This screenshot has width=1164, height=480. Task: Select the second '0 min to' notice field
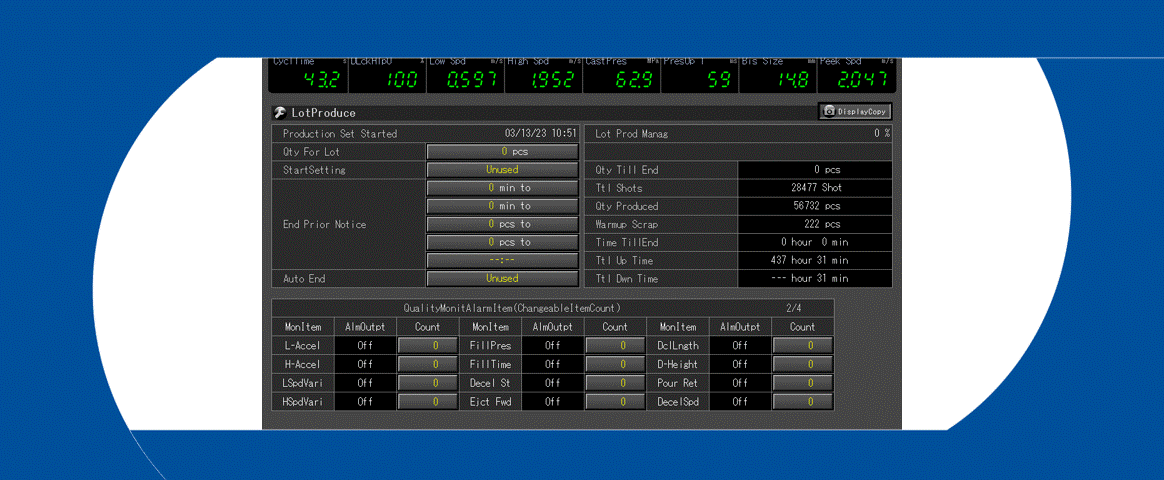(503, 206)
